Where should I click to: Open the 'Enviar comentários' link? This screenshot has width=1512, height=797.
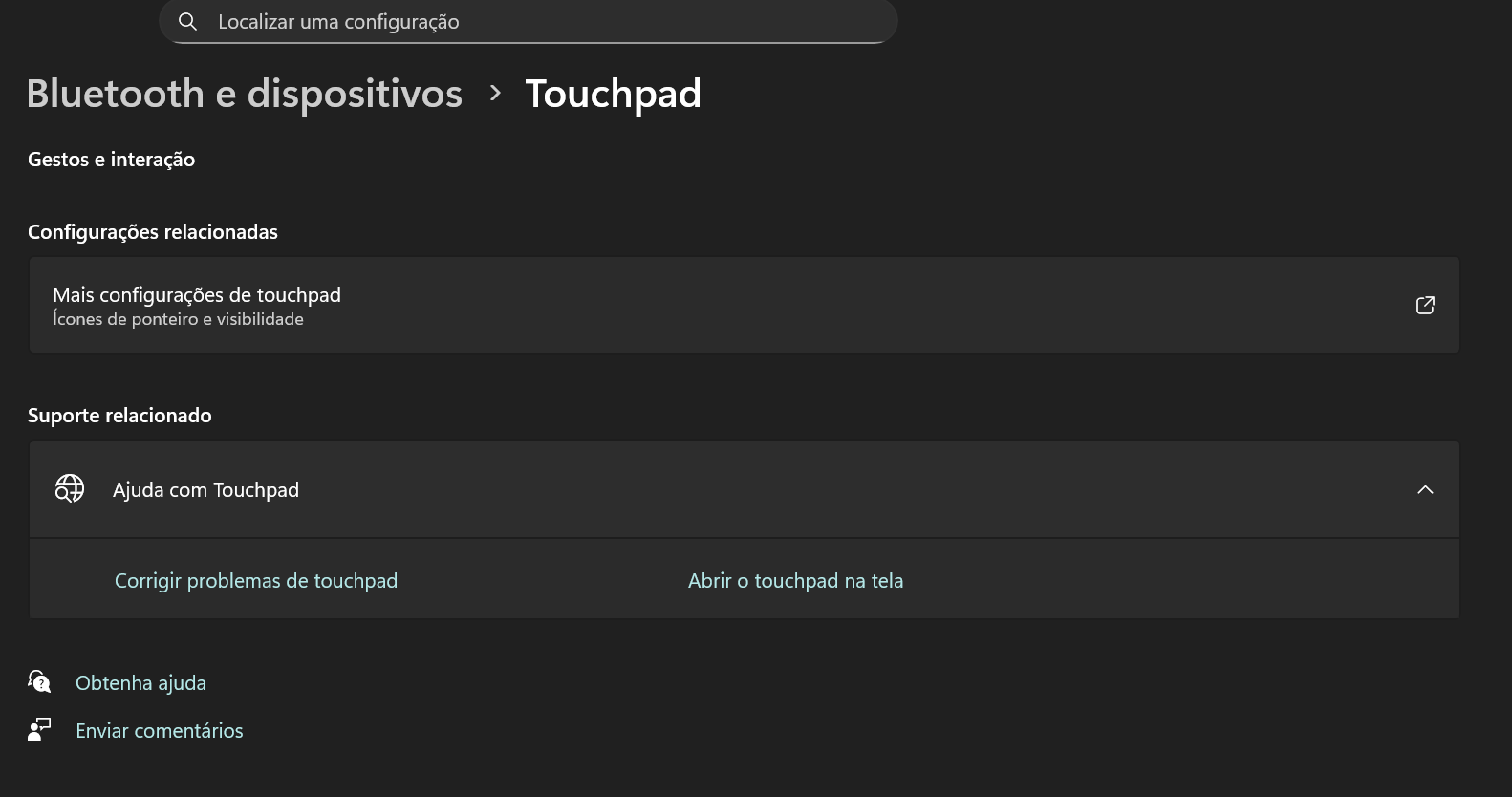click(160, 731)
